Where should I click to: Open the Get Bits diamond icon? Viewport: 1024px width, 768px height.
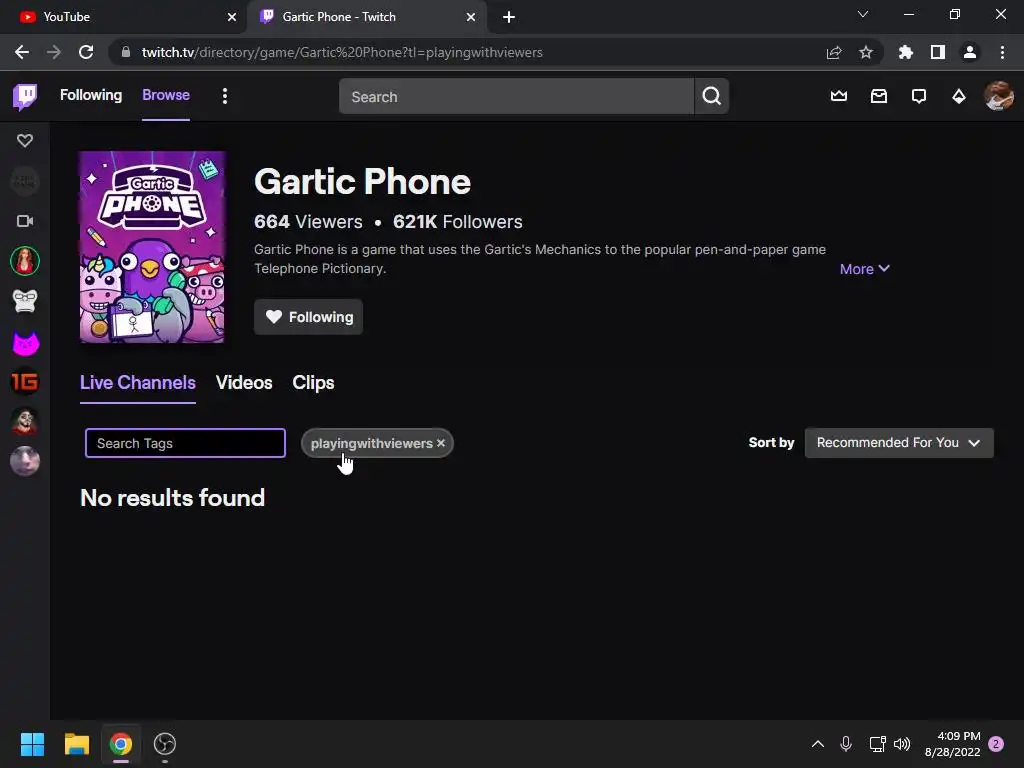pos(959,97)
